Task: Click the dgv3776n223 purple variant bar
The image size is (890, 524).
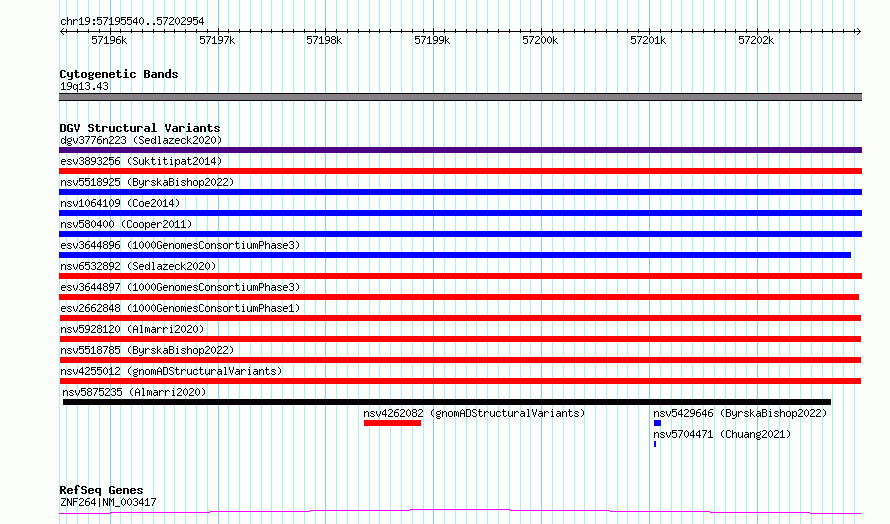Action: (x=460, y=150)
